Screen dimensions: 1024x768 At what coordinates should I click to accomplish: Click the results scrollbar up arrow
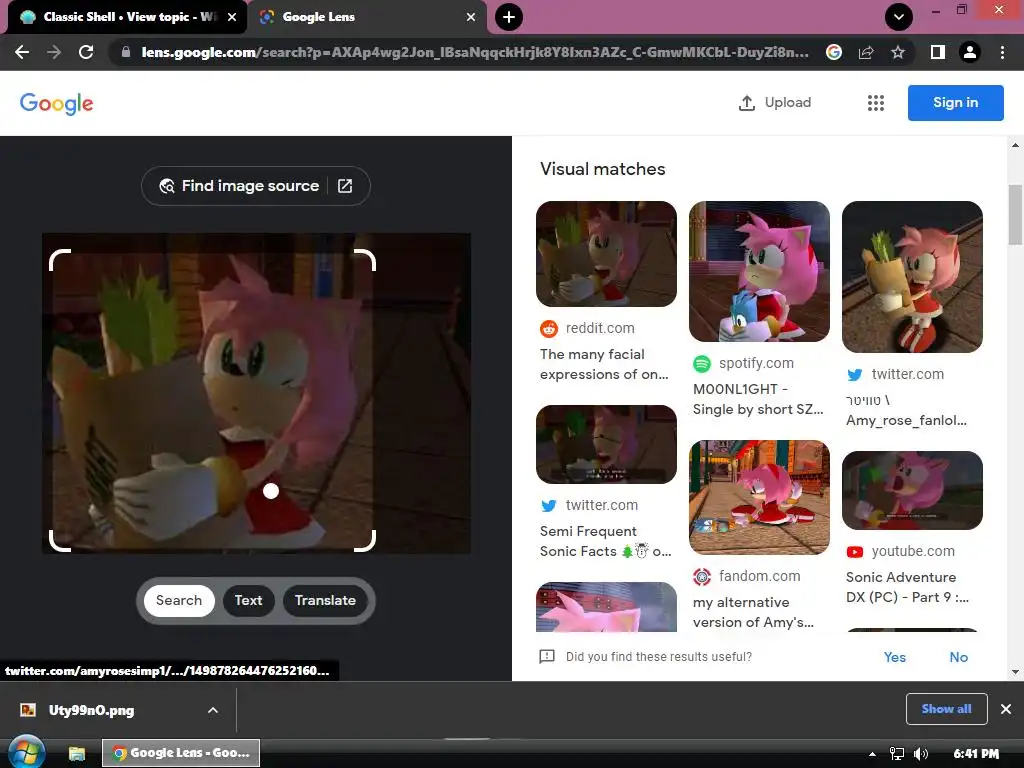(1015, 145)
